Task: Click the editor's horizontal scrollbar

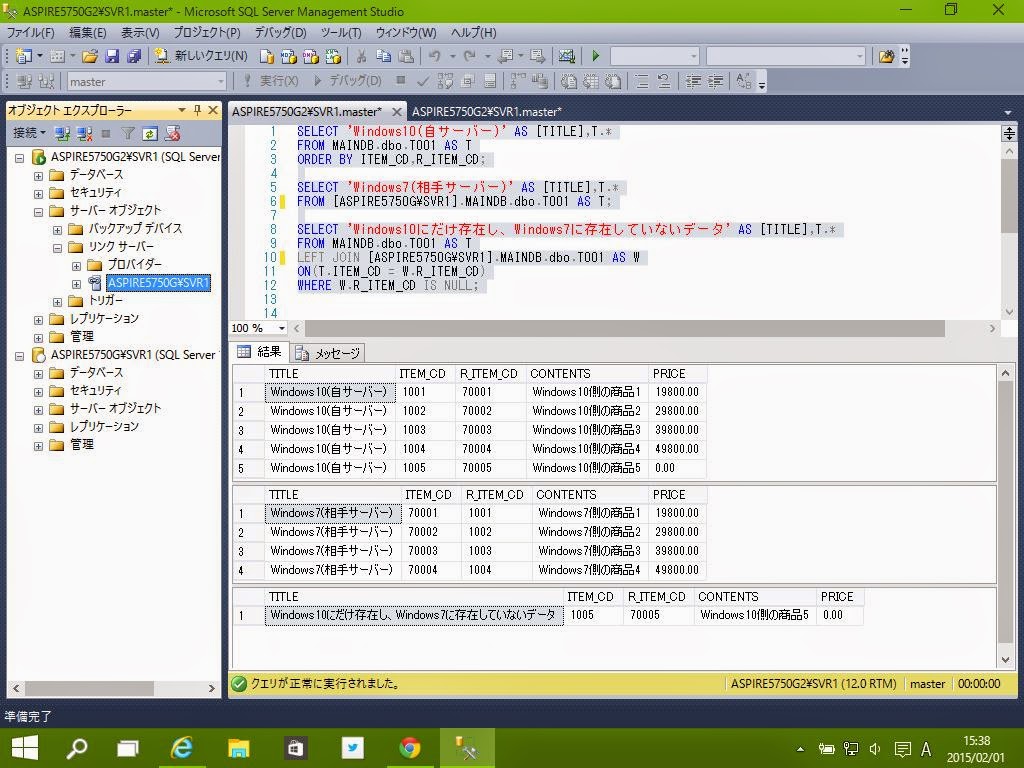Action: click(x=620, y=328)
